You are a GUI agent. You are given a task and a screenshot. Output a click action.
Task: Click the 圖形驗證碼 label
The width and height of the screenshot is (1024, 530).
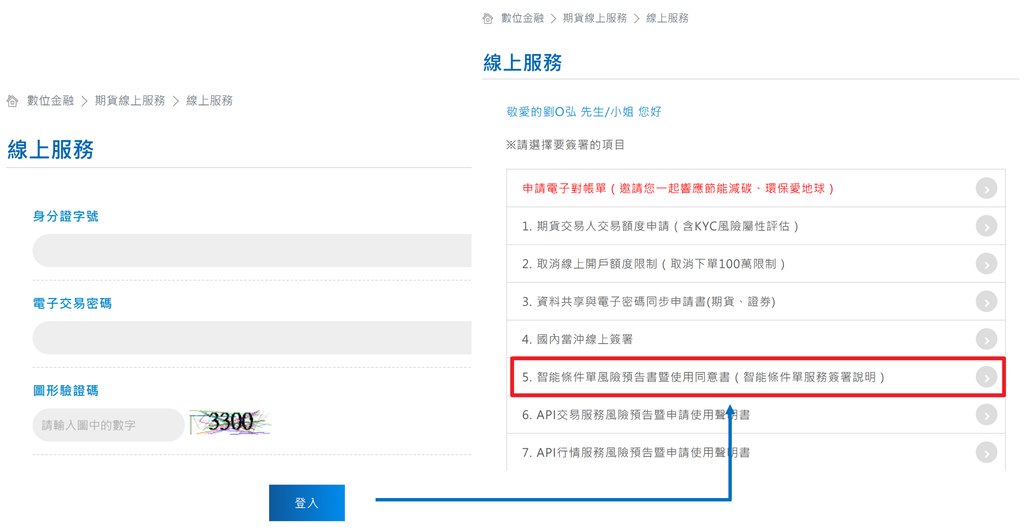click(x=65, y=390)
